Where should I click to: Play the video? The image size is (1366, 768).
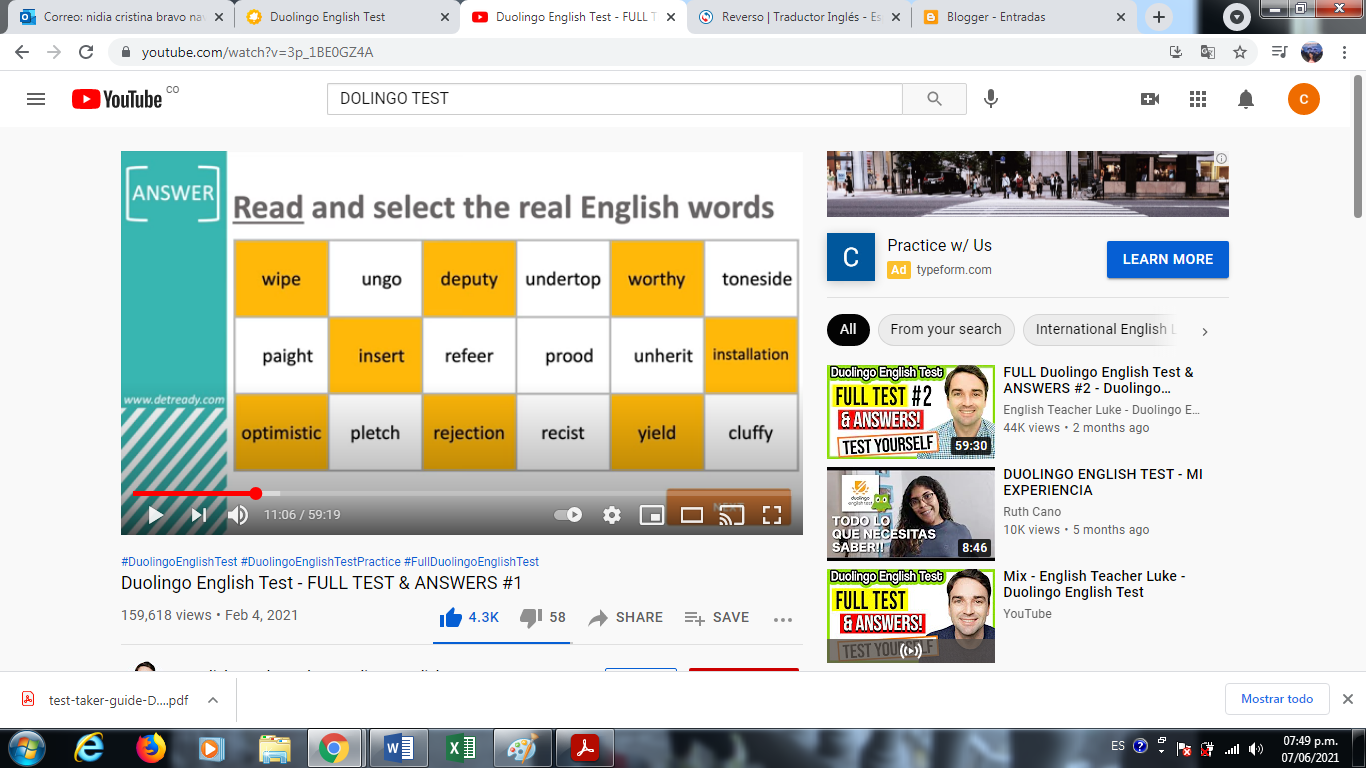[x=155, y=515]
